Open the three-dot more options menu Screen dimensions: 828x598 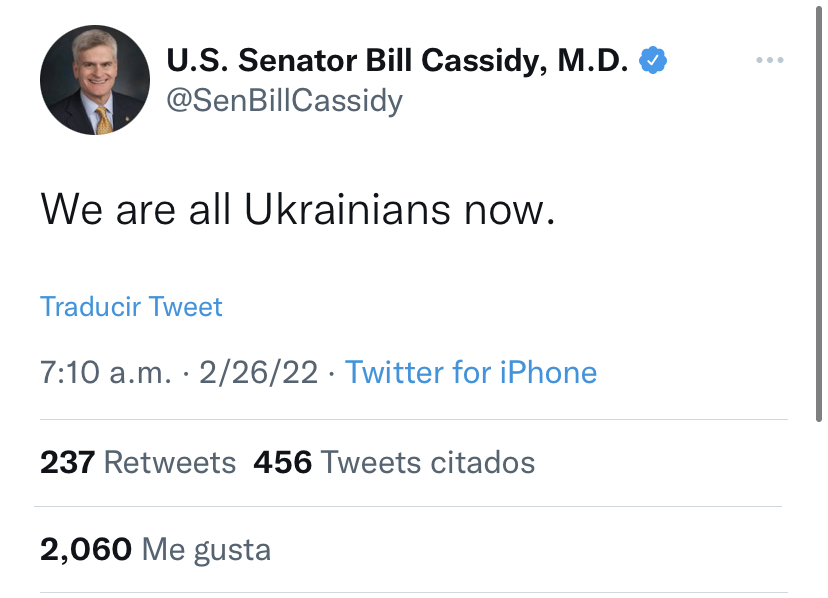click(x=769, y=61)
